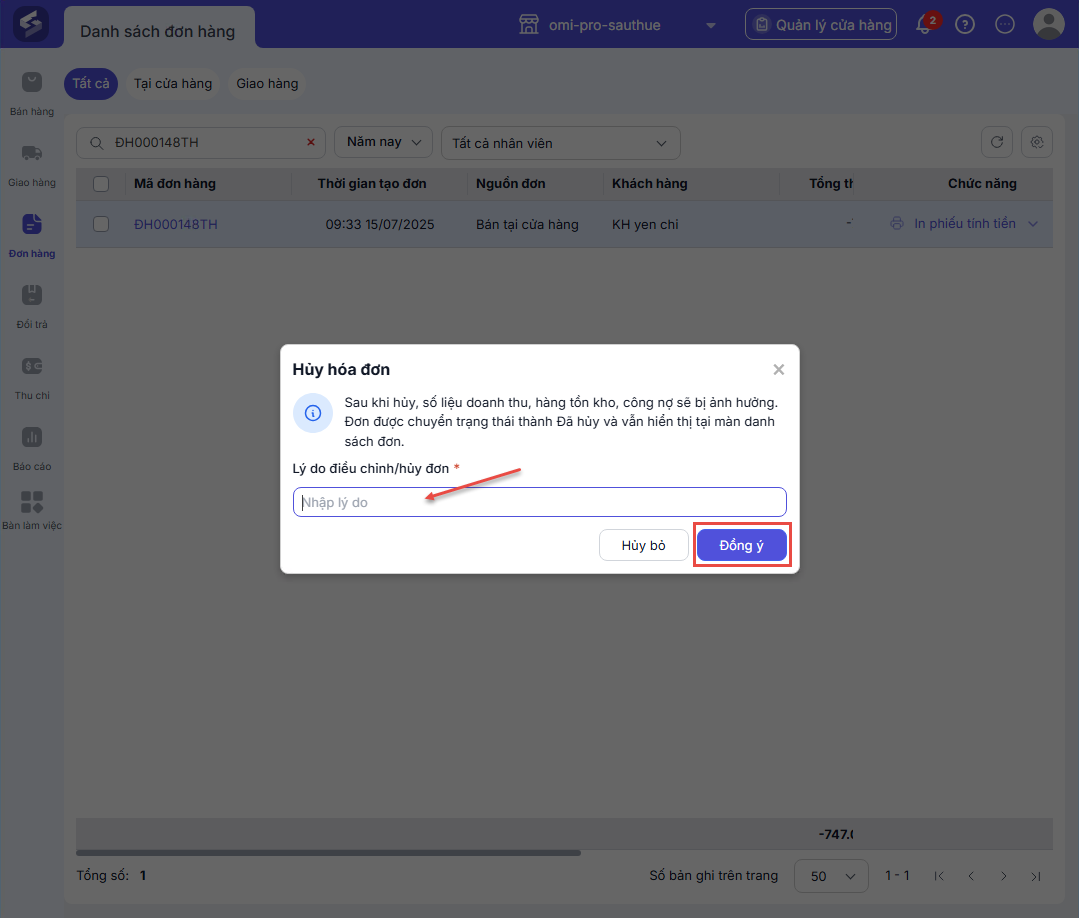Click the app logo icon
The height and width of the screenshot is (918, 1079).
point(31,24)
